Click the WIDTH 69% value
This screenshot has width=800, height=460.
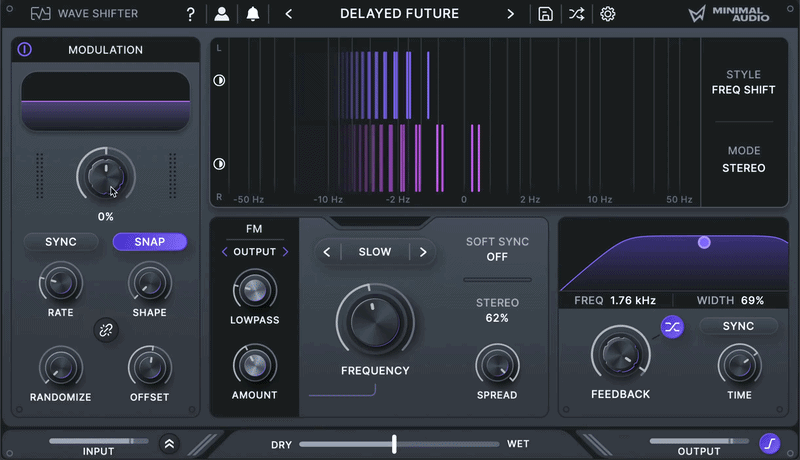[752, 300]
